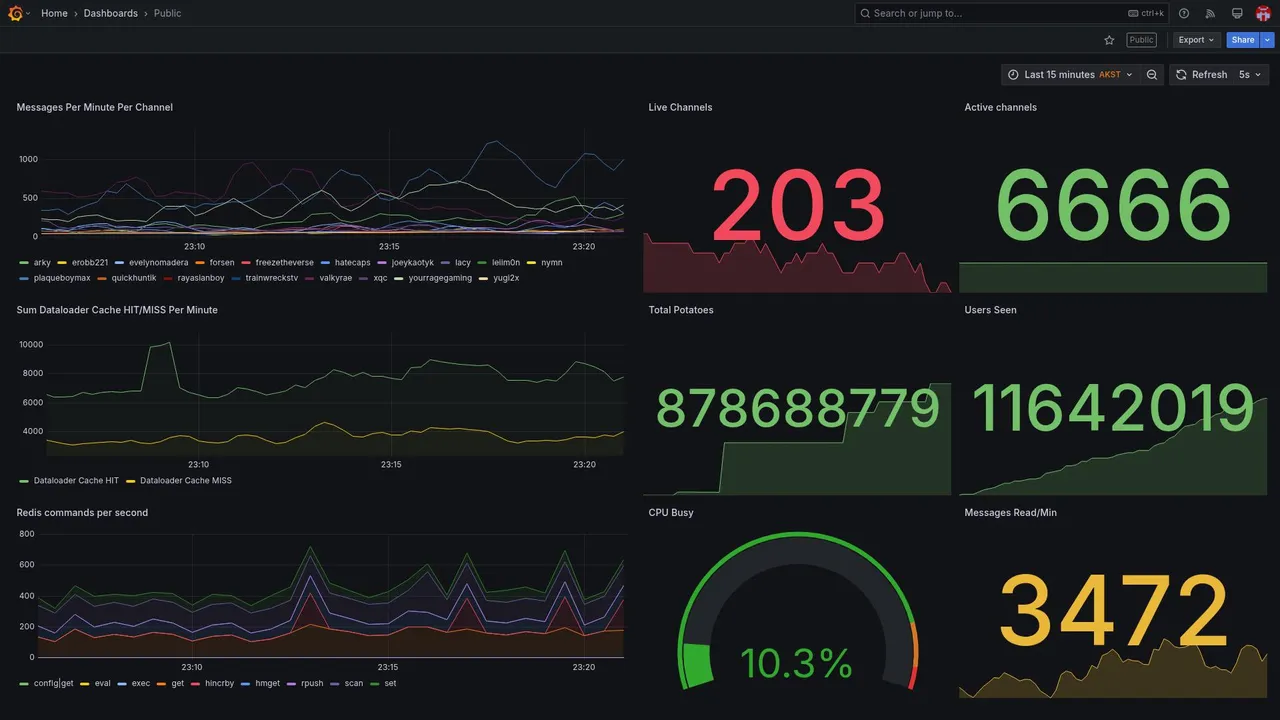Open the news RSS feed icon
Image resolution: width=1280 pixels, height=720 pixels.
point(1210,13)
